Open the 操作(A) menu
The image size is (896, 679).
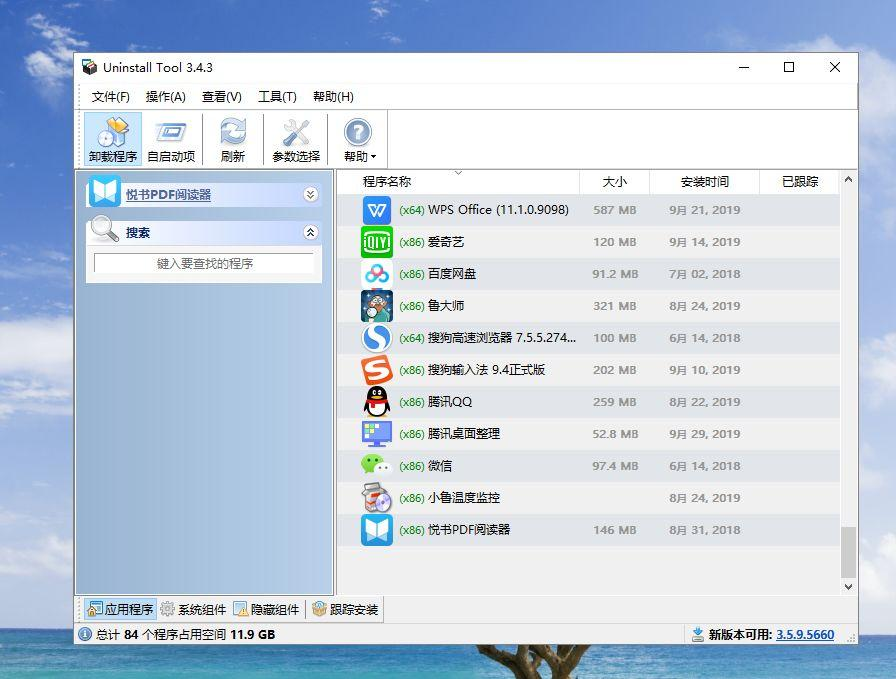(165, 97)
